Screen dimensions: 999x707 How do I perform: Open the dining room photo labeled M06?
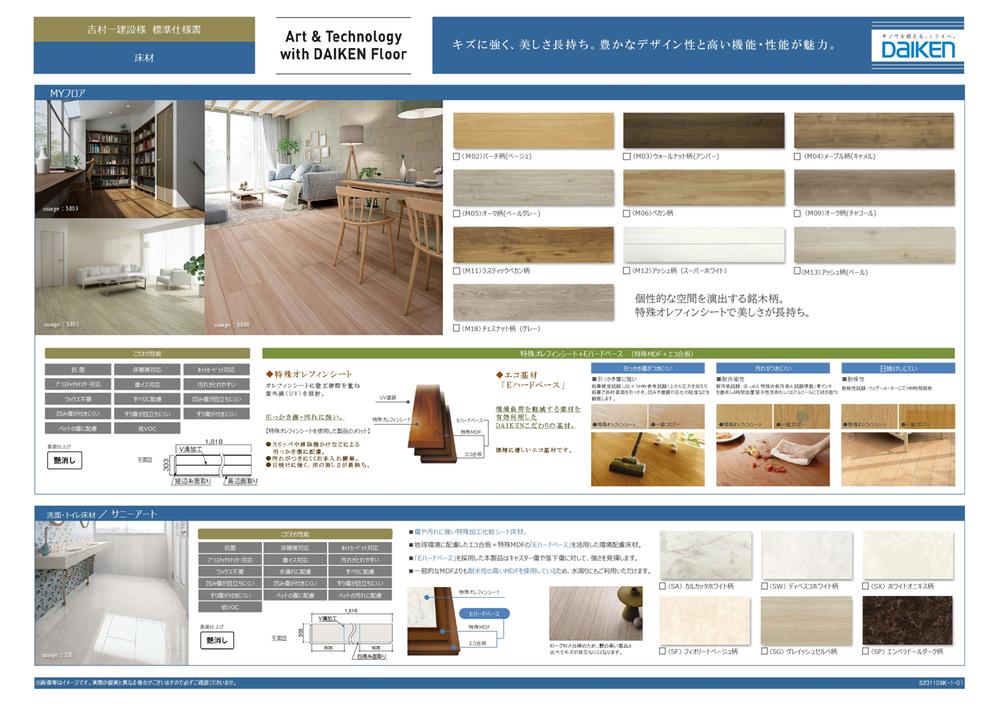click(324, 218)
